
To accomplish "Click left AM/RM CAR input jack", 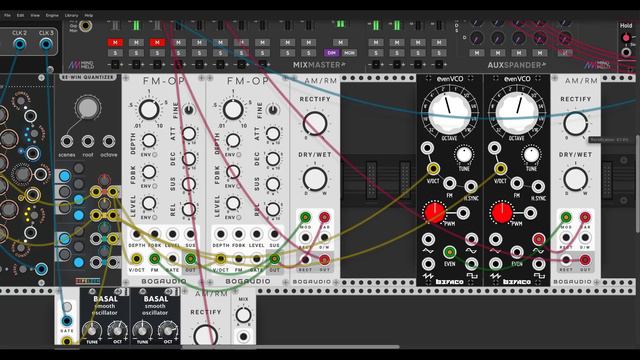I will pyautogui.click(x=324, y=217).
